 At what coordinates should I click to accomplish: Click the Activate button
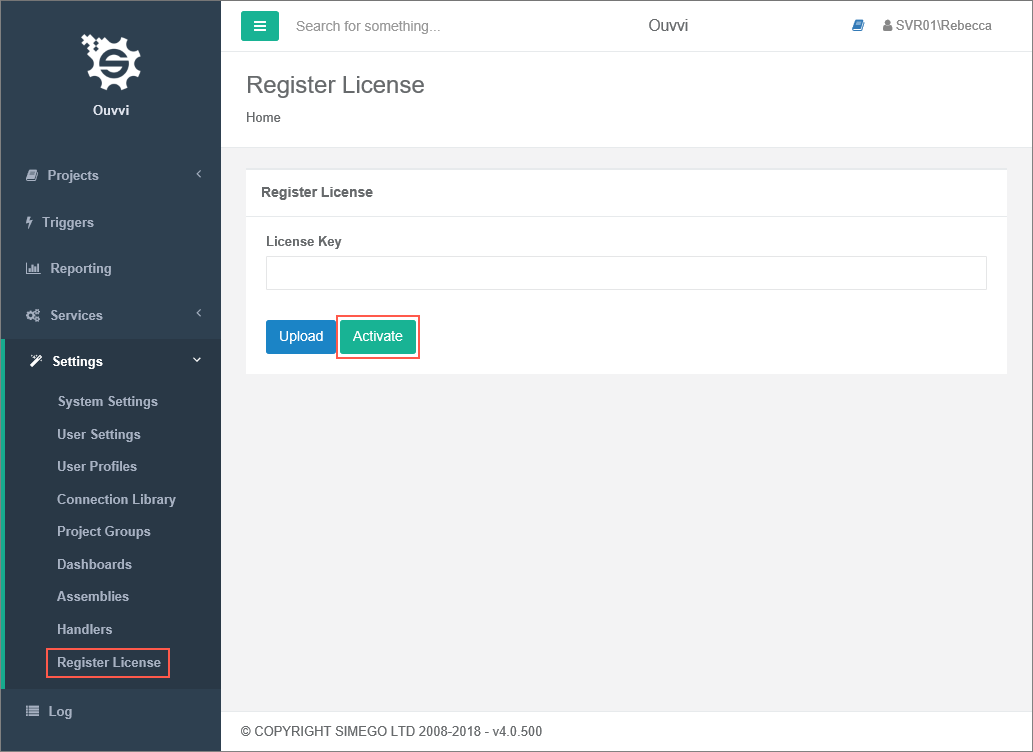click(377, 336)
